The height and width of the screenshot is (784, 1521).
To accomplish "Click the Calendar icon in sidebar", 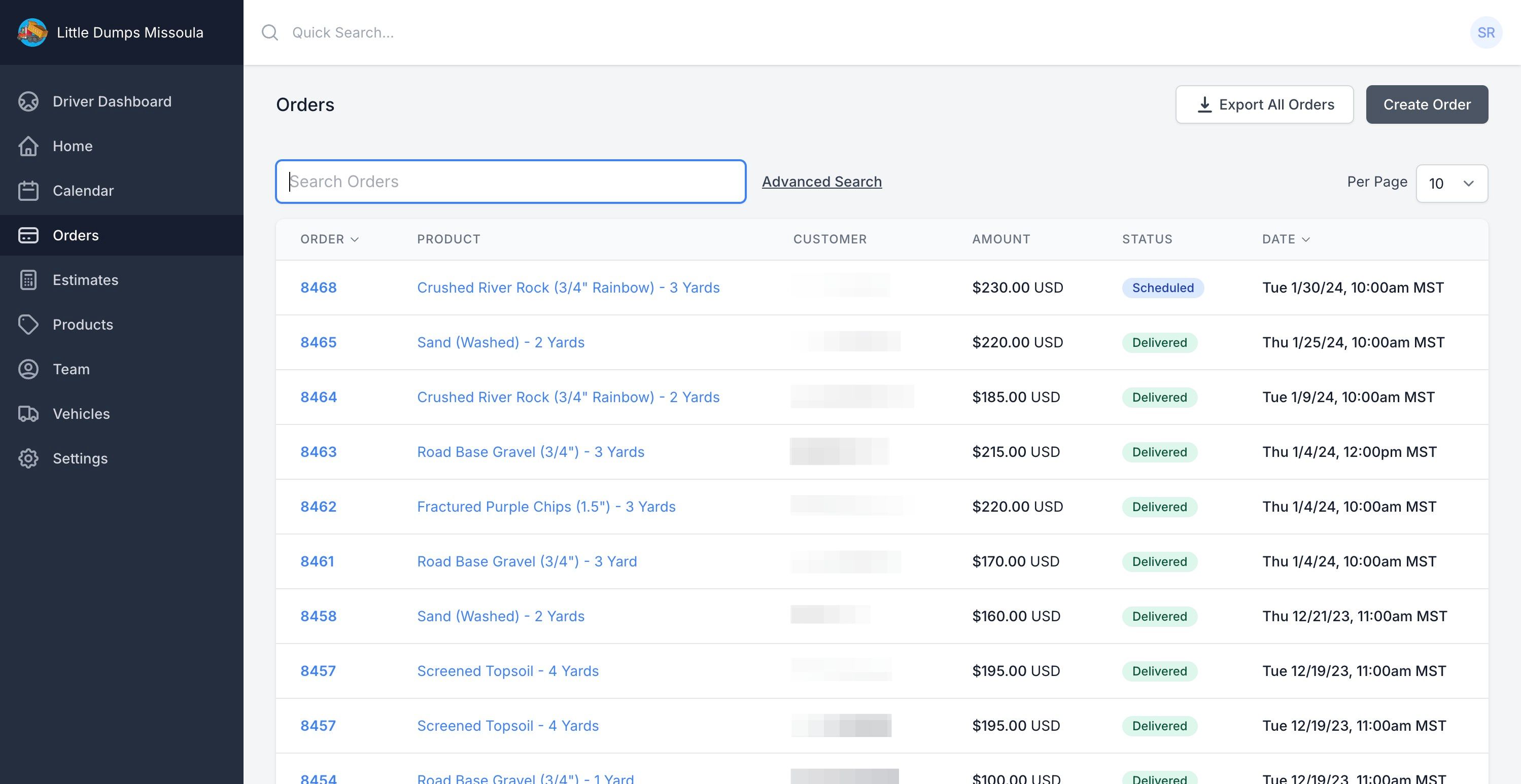I will pyautogui.click(x=28, y=190).
